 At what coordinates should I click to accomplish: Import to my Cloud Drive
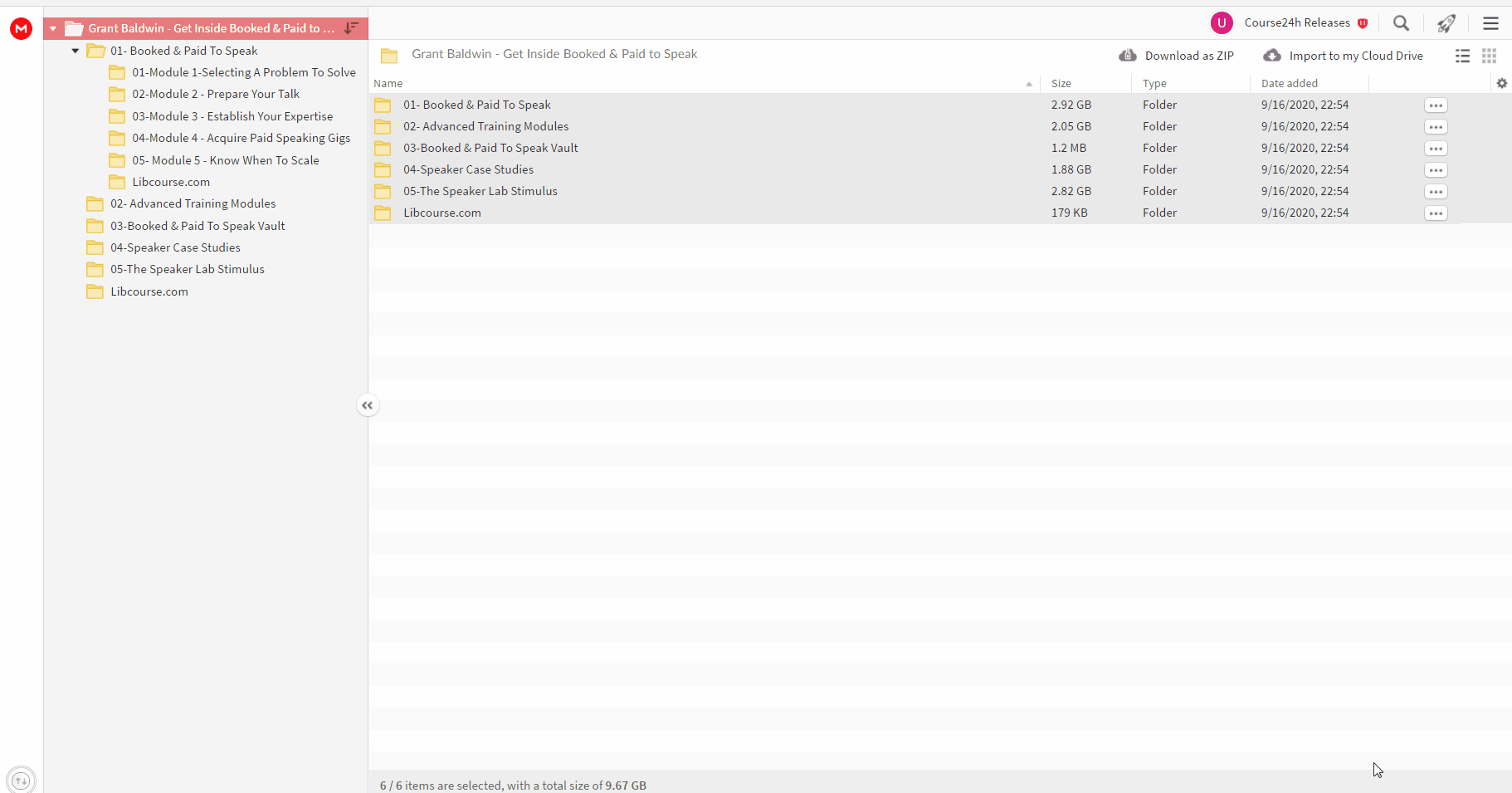click(x=1344, y=56)
